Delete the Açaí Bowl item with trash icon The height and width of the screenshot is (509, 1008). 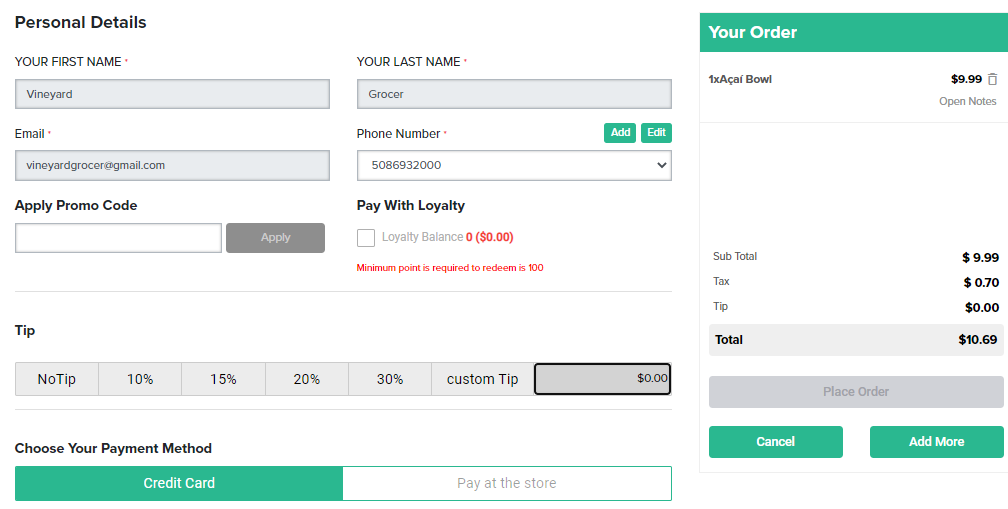pos(993,79)
